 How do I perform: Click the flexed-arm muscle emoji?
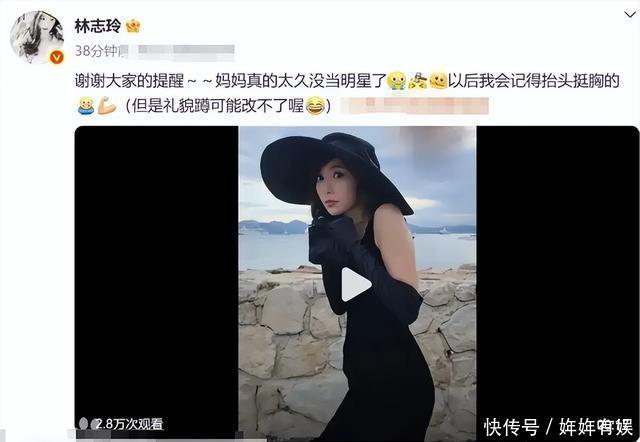107,106
